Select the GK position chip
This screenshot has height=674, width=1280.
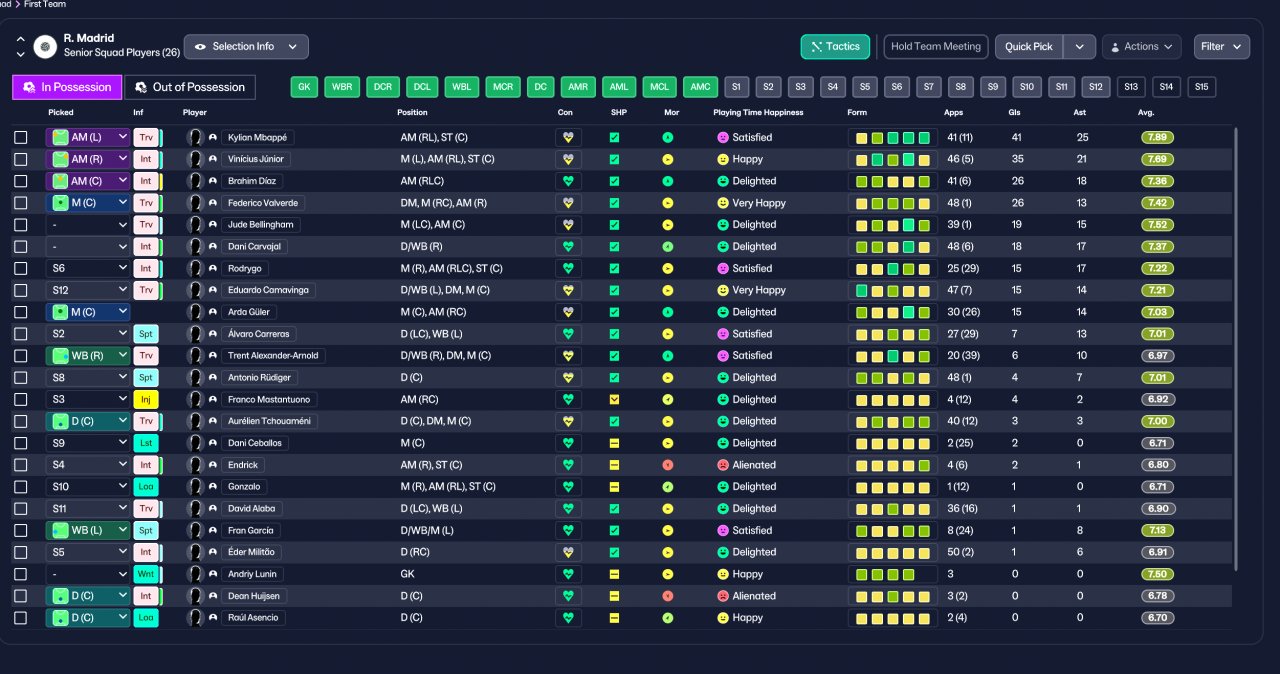[x=304, y=87]
